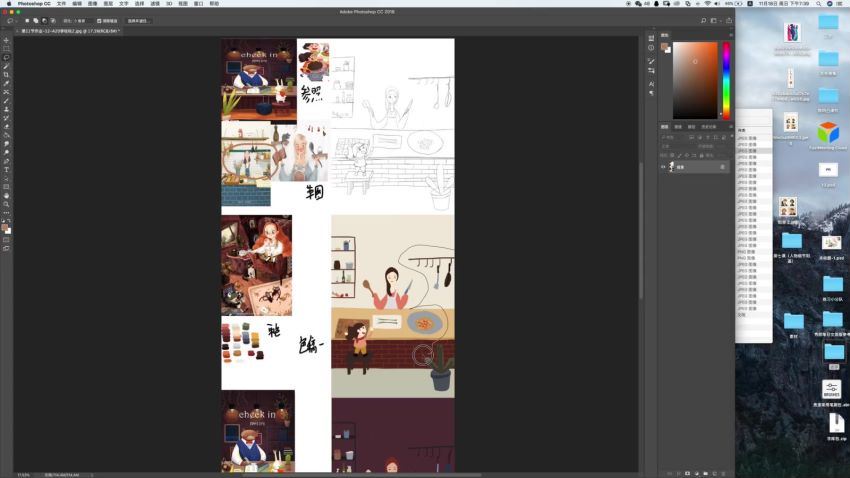Select the Smudge tool
The image size is (850, 478).
click(7, 144)
